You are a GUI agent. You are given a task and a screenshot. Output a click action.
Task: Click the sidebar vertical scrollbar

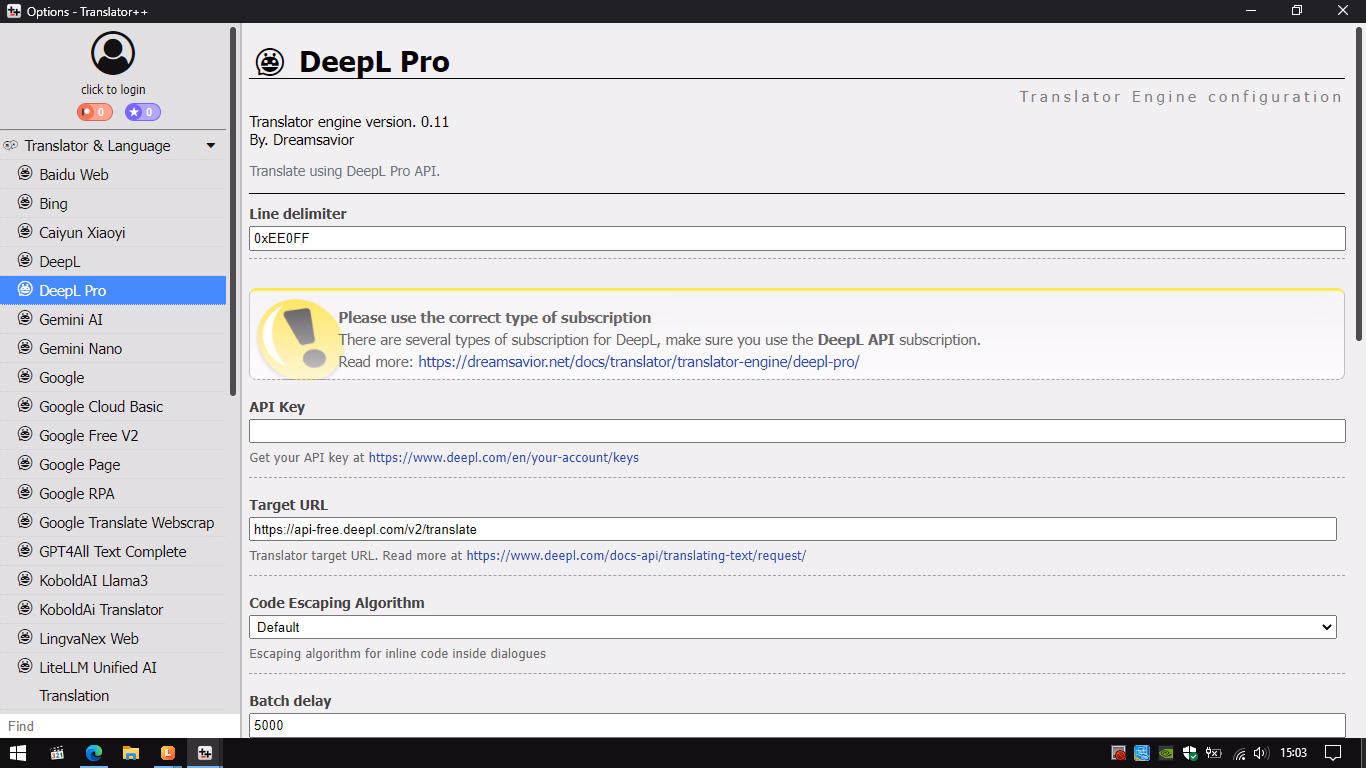233,210
